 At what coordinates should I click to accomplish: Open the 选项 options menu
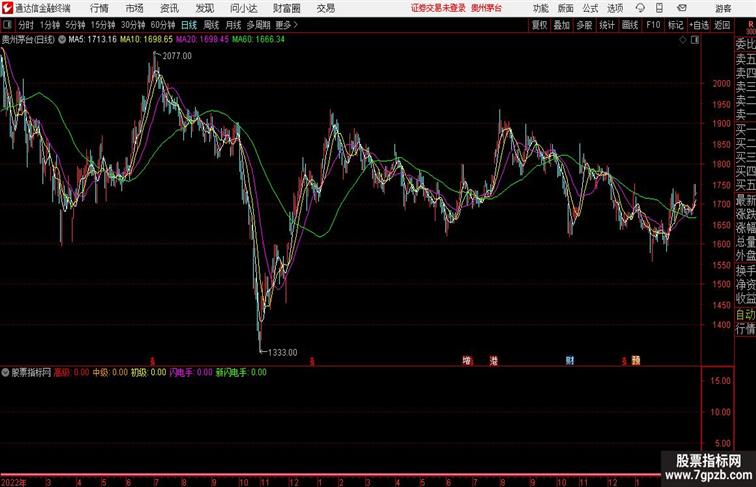615,8
